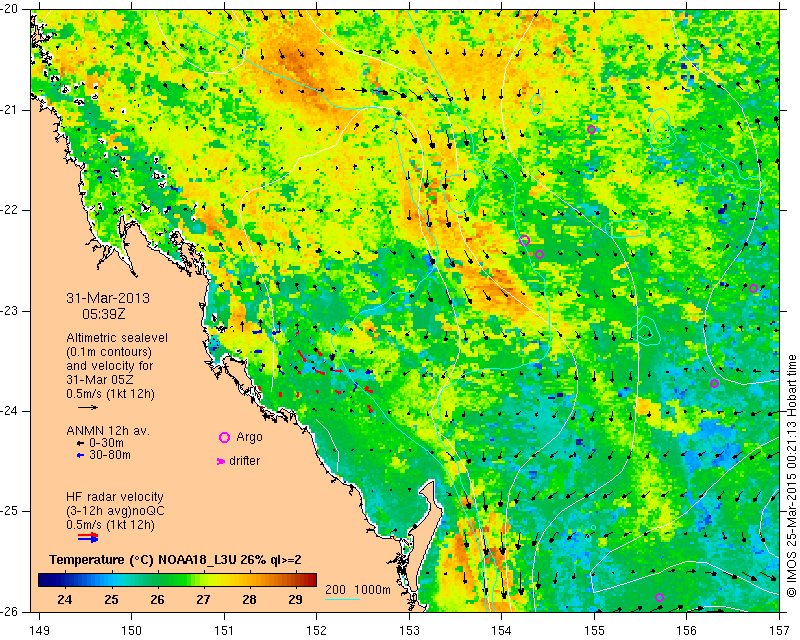Click the 'ANMN 12h av.' legend heading
Viewport: 800px width, 640px height.
[108, 431]
